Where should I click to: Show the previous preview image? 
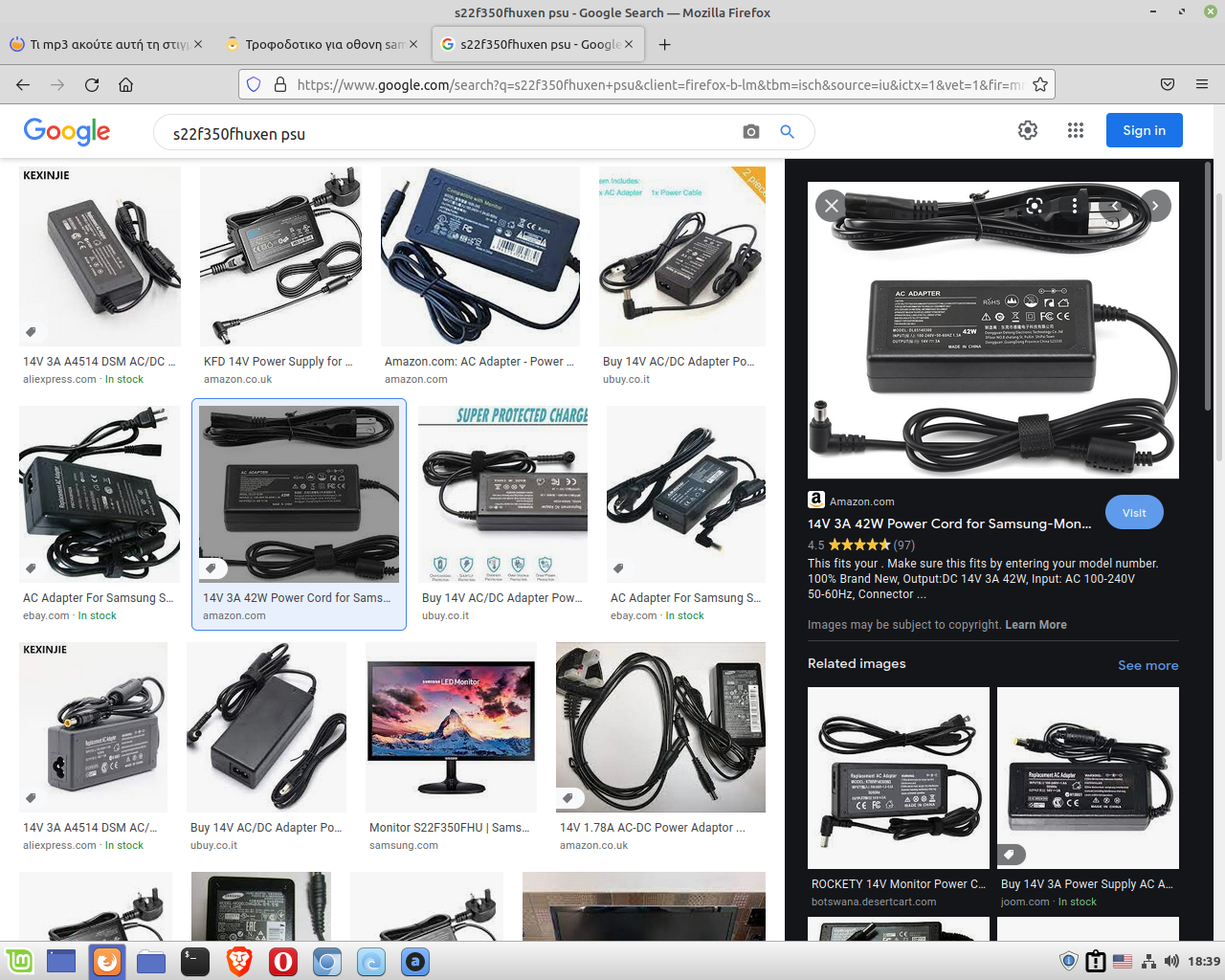1115,205
